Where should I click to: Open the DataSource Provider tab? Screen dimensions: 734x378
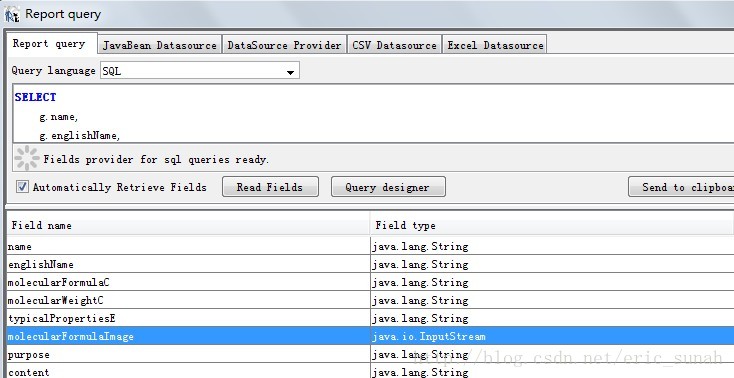pos(284,45)
